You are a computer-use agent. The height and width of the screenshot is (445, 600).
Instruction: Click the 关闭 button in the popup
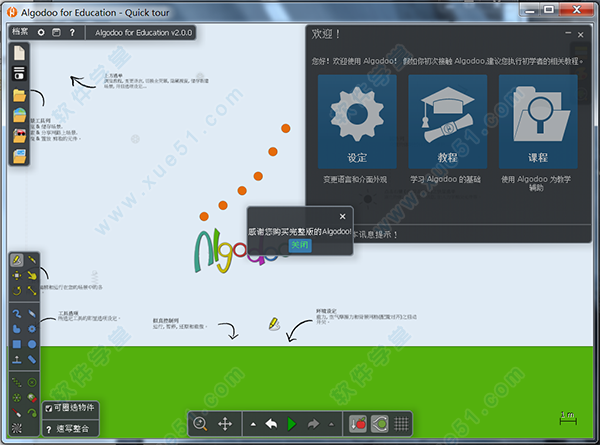click(x=300, y=245)
